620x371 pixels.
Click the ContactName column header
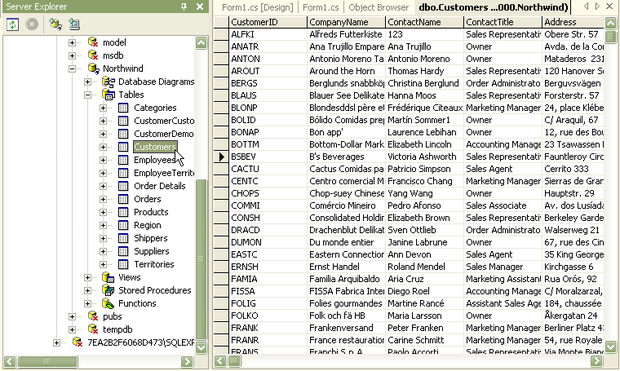424,22
